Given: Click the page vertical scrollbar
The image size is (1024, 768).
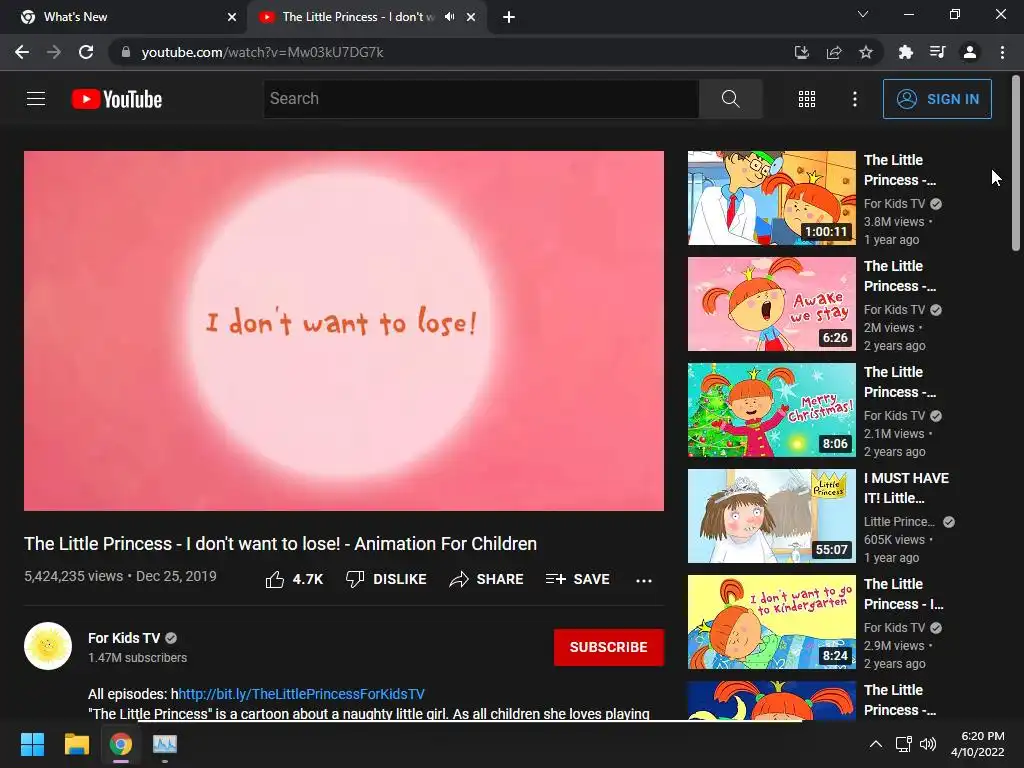Looking at the screenshot, I should [1016, 163].
